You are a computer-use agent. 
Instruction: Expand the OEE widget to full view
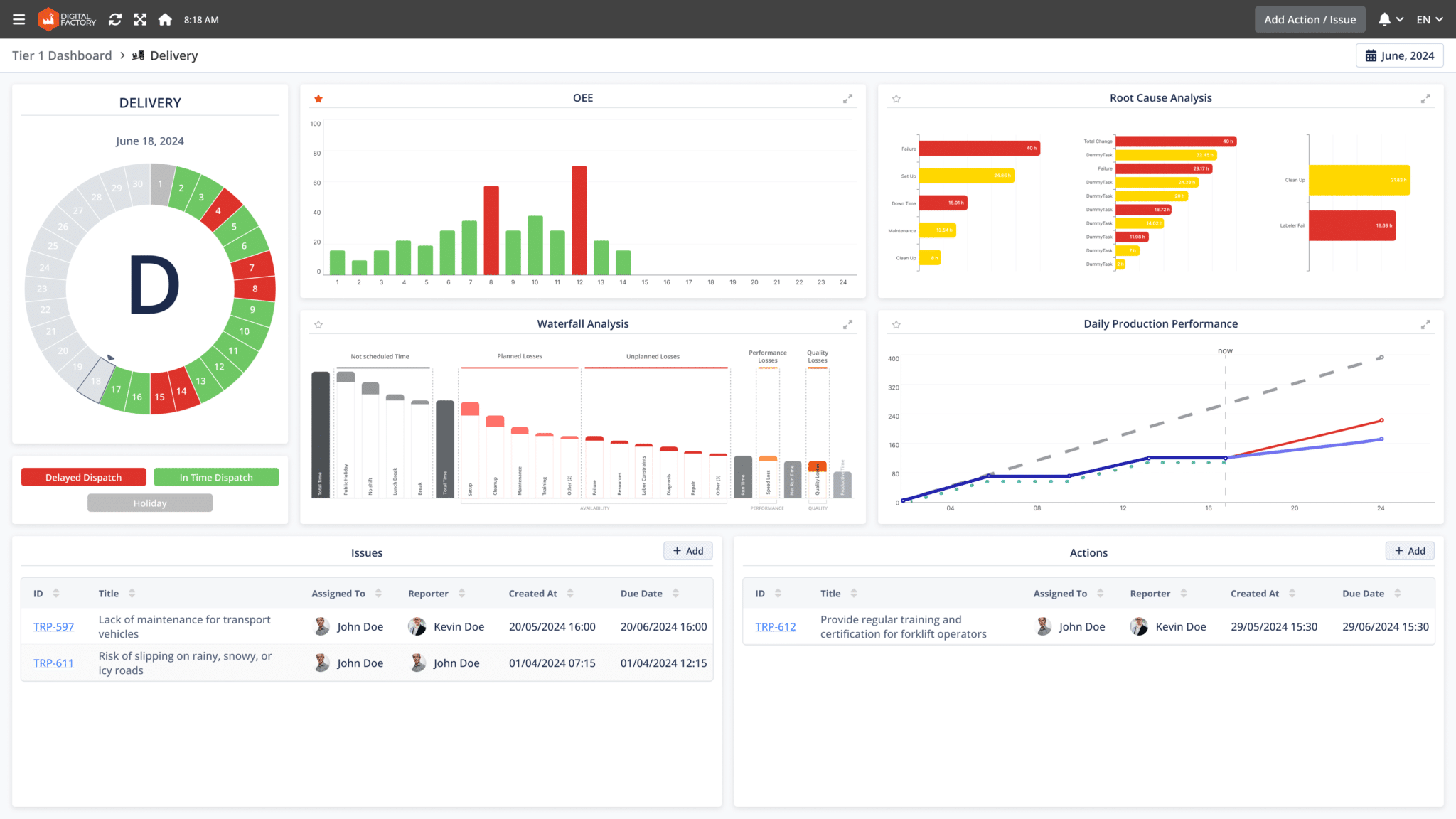(847, 99)
